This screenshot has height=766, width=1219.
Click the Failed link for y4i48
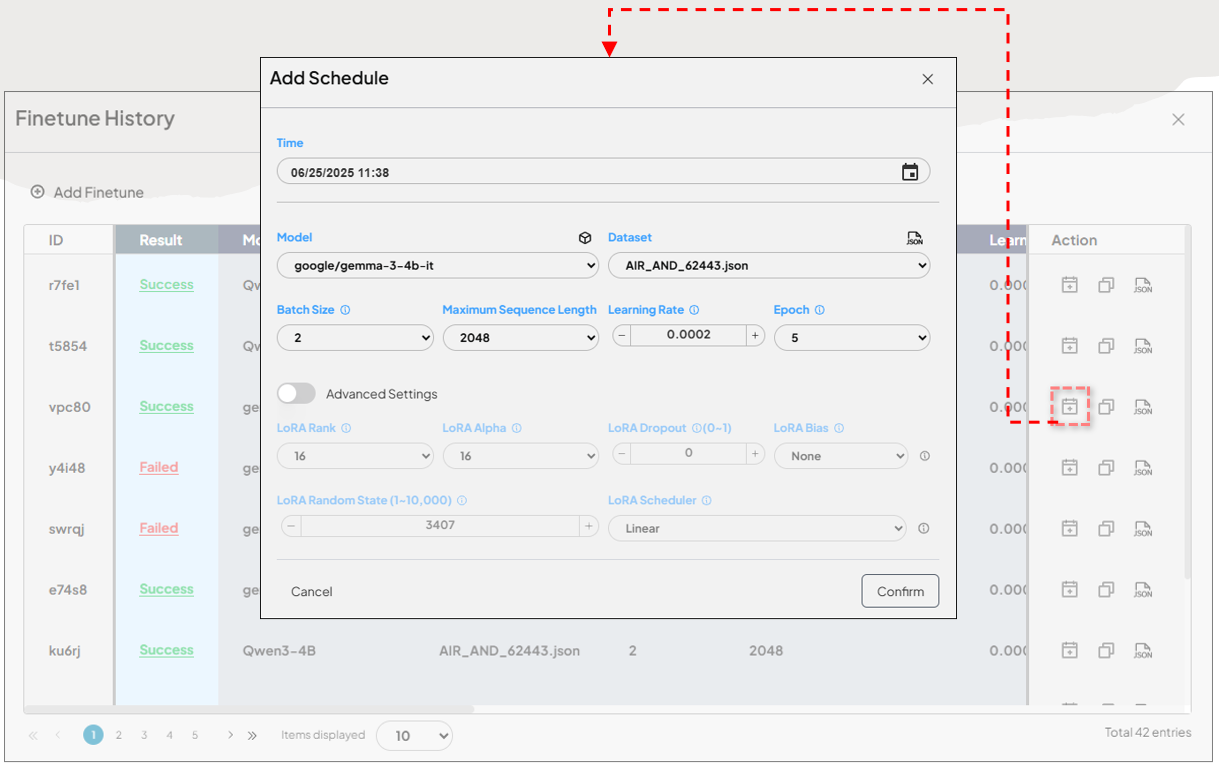tap(158, 467)
